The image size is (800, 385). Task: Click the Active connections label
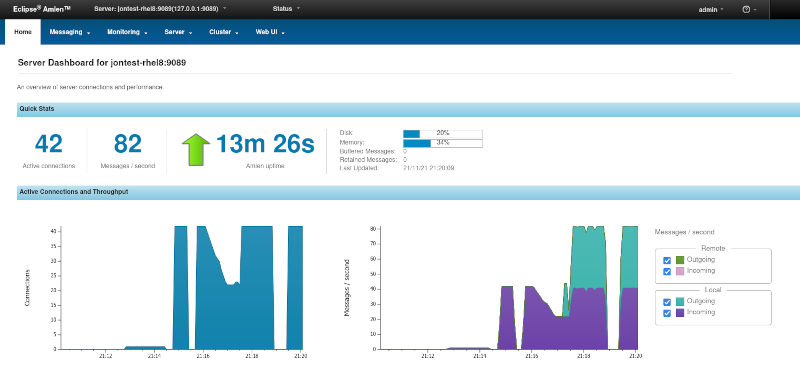coord(49,166)
